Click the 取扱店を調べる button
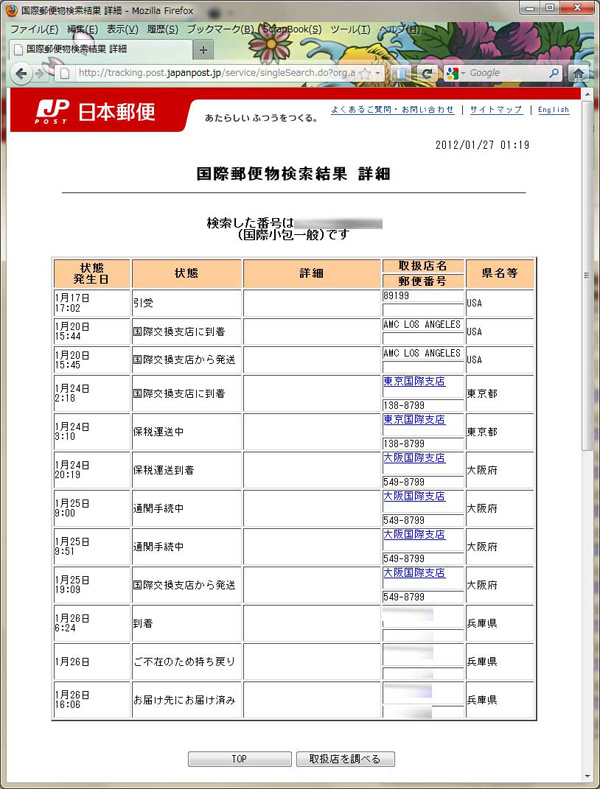 coord(345,759)
